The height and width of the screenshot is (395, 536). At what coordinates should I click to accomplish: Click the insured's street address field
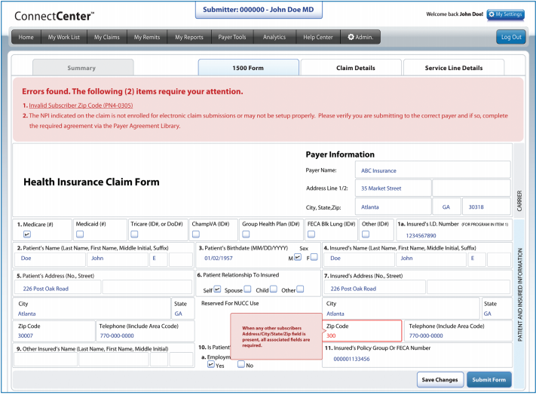click(375, 288)
